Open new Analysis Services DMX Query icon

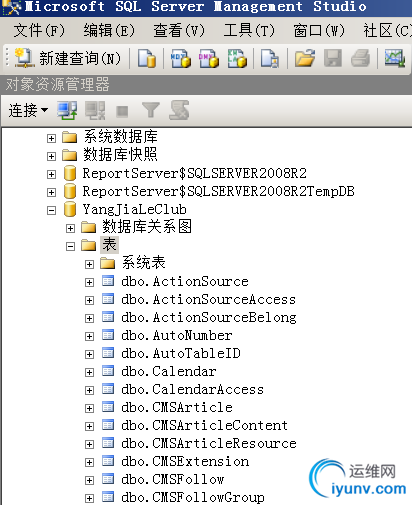coord(209,59)
